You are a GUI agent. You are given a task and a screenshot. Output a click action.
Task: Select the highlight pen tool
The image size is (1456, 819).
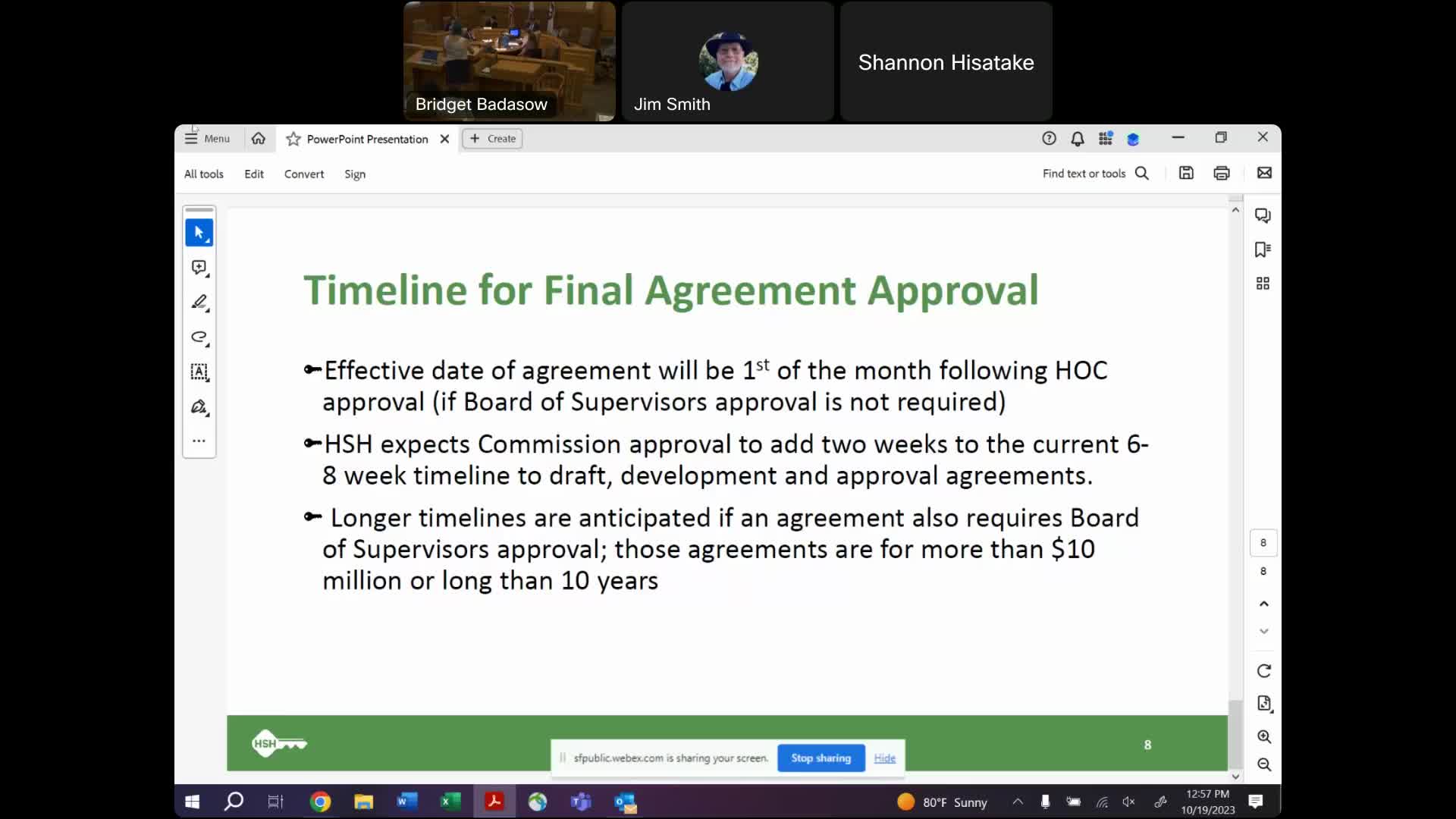(x=199, y=303)
